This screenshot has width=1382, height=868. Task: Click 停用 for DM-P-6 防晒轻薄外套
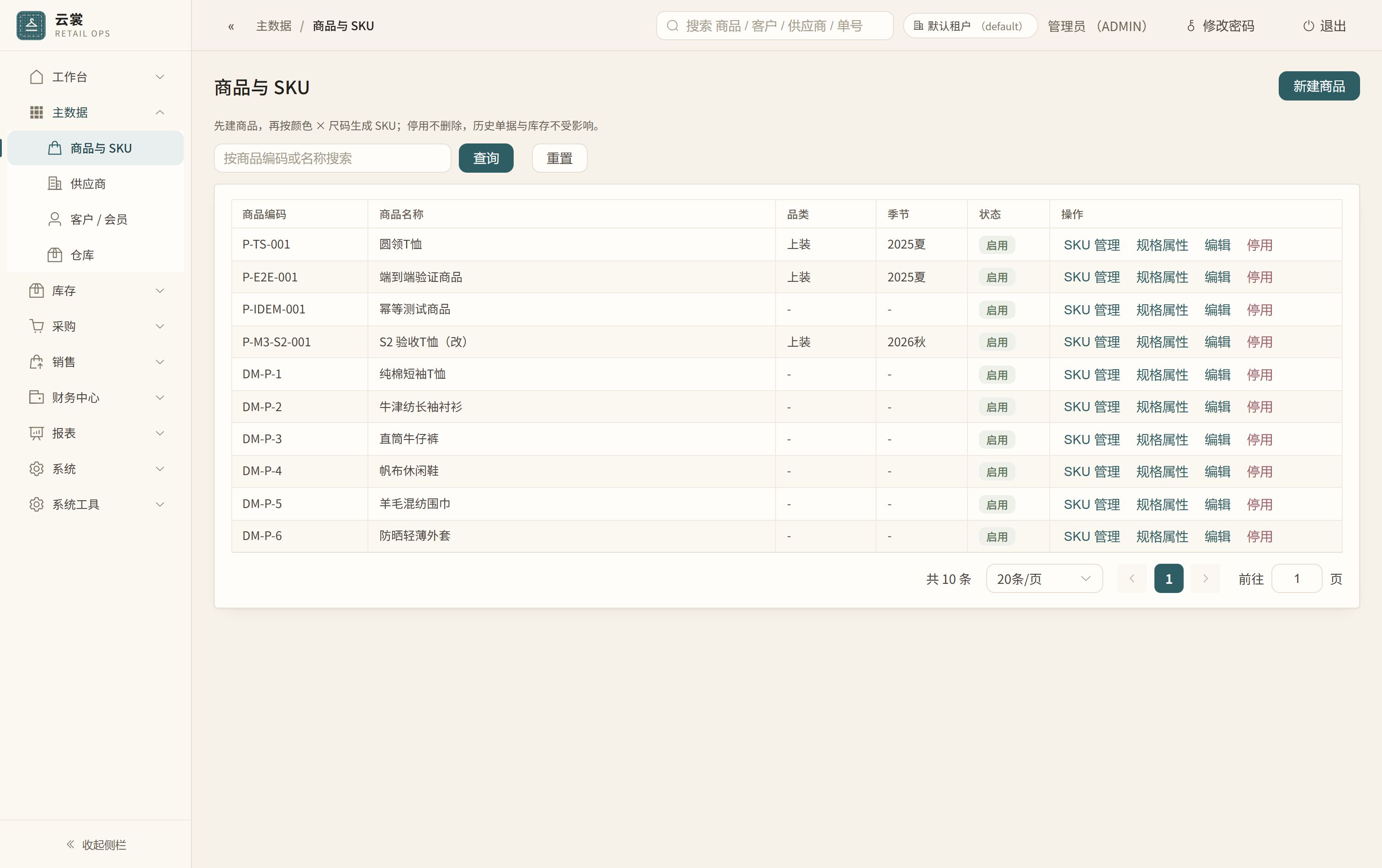[x=1260, y=536]
